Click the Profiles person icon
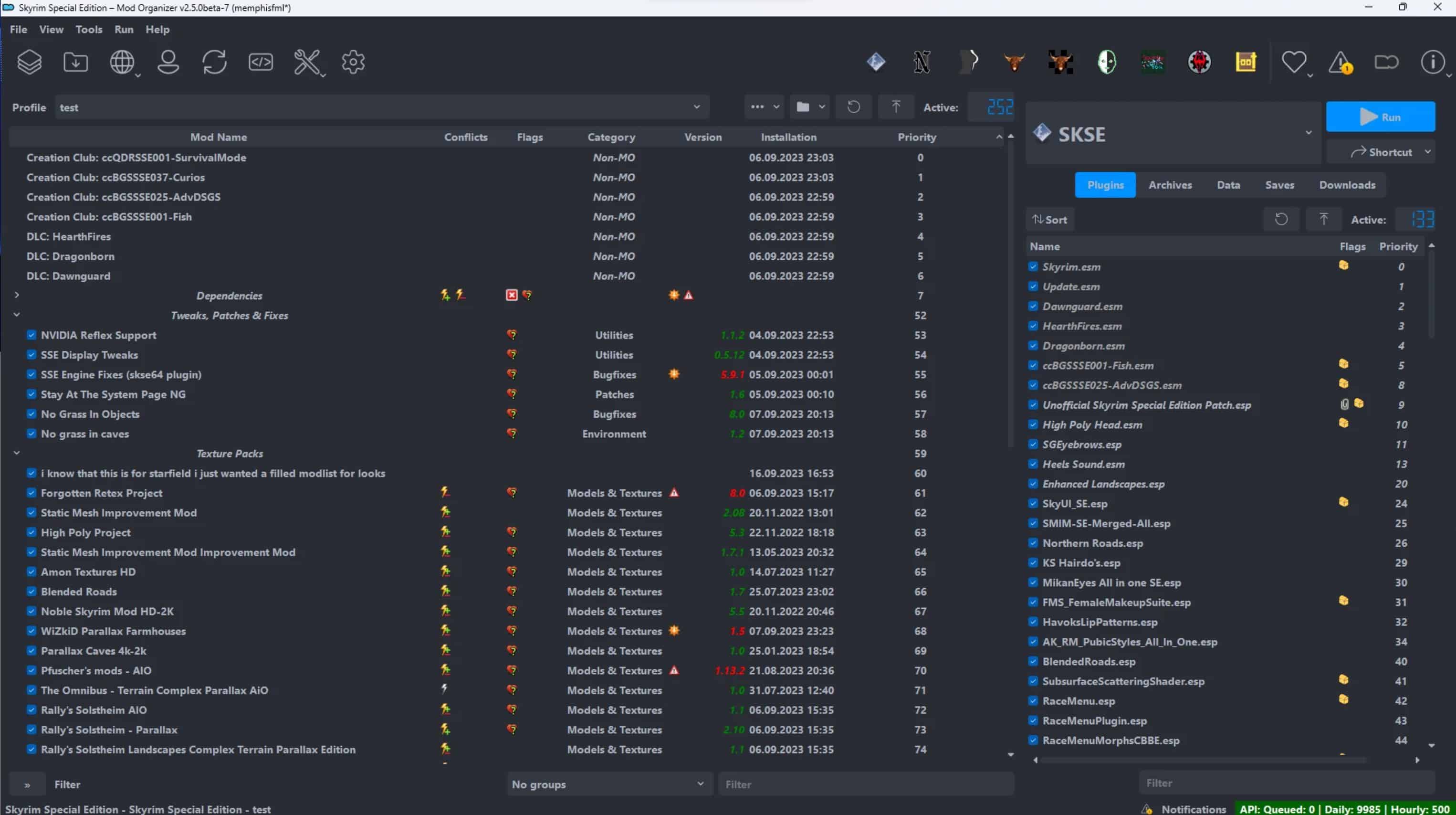The image size is (1456, 815). [168, 62]
